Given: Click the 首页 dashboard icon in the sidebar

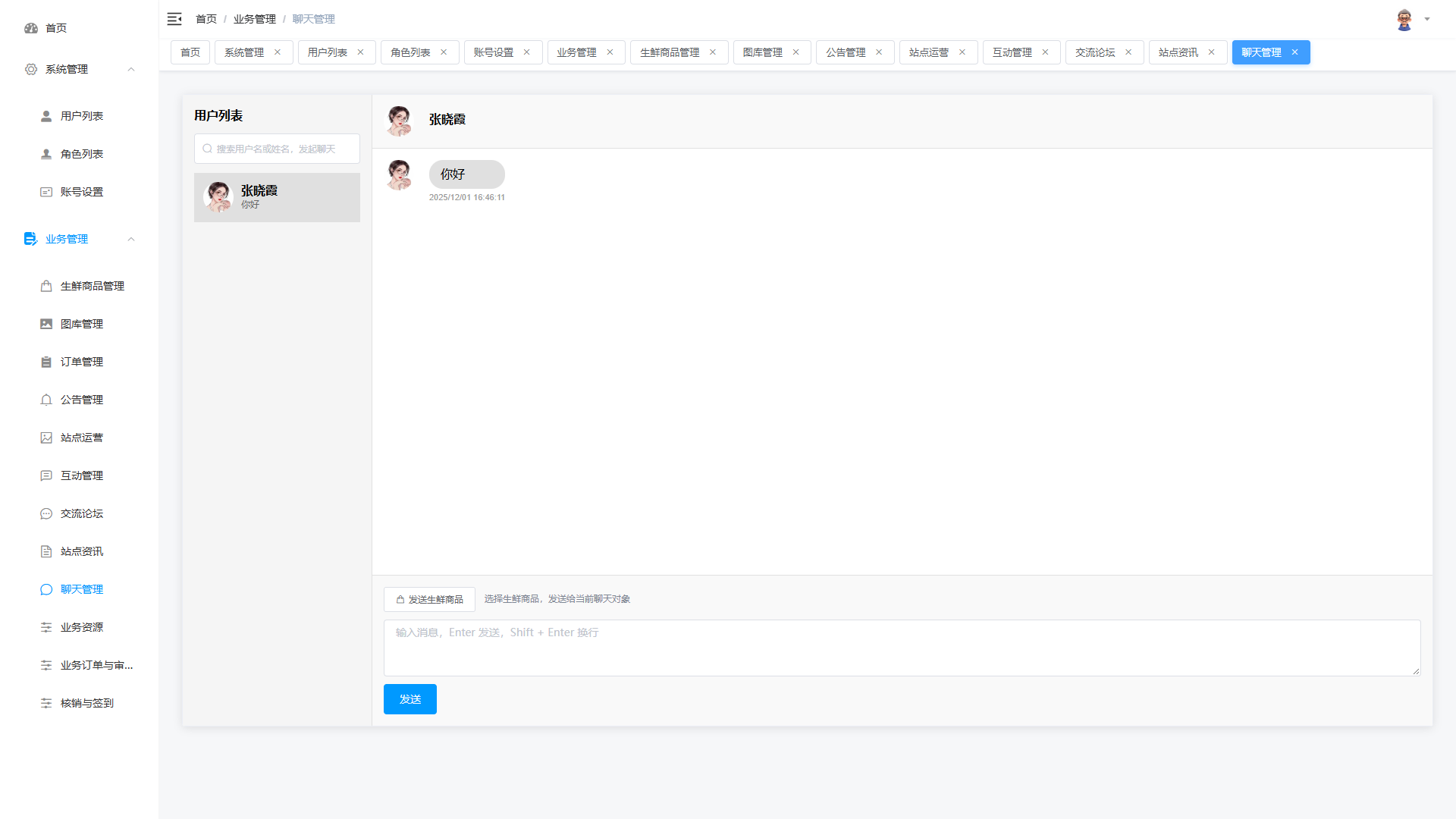Looking at the screenshot, I should click(31, 28).
